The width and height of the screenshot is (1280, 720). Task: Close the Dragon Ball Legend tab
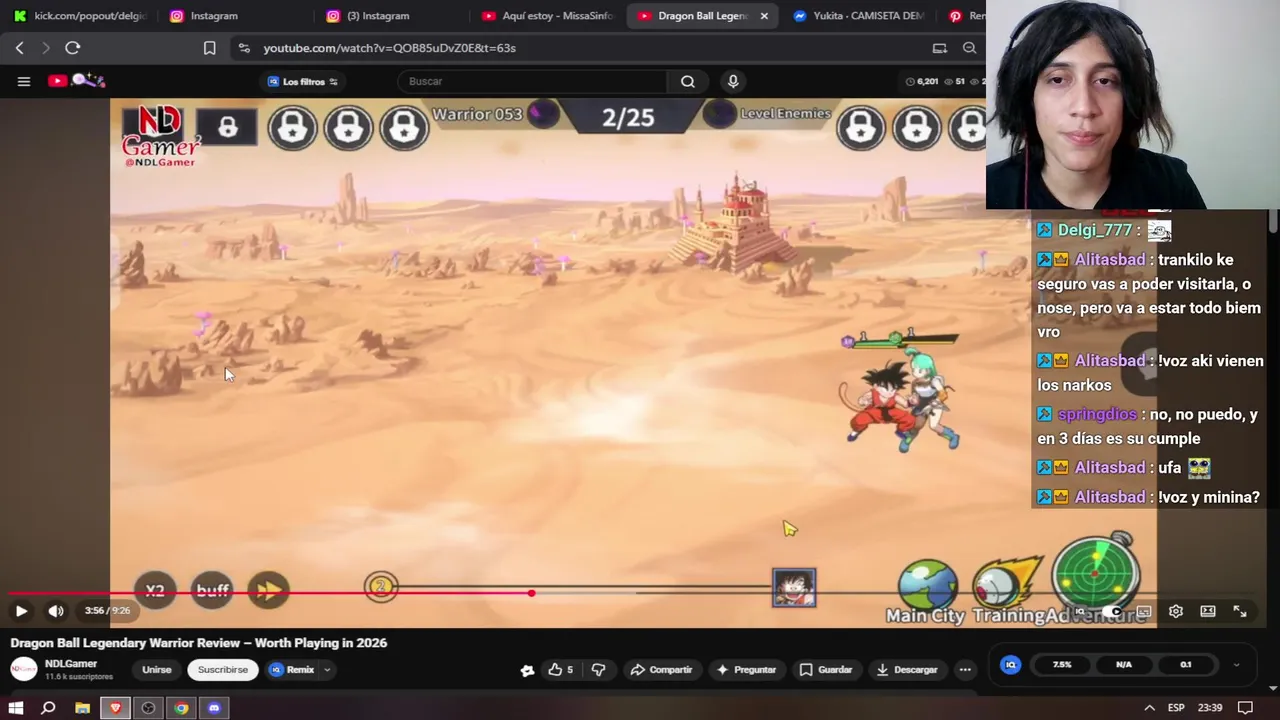tap(764, 16)
